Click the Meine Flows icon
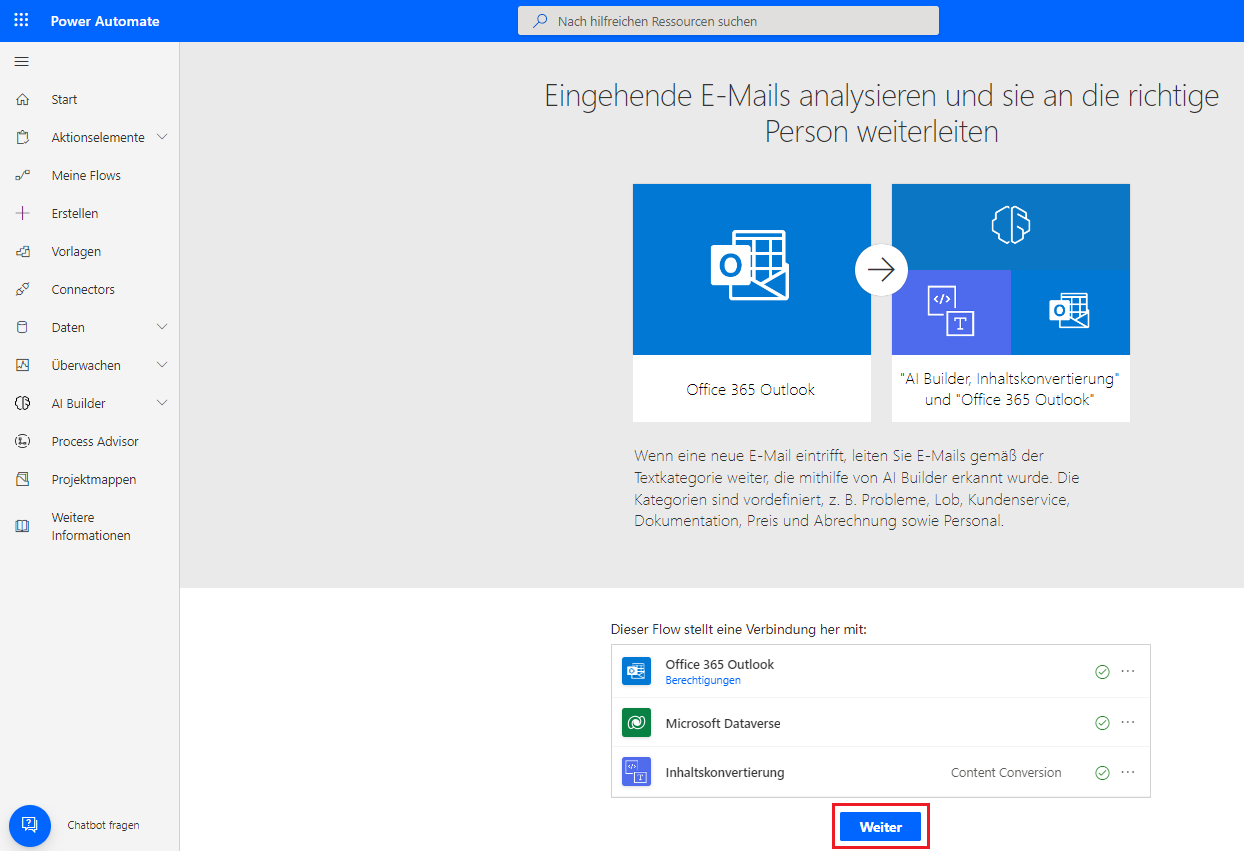Image resolution: width=1244 pixels, height=851 pixels. 22,176
